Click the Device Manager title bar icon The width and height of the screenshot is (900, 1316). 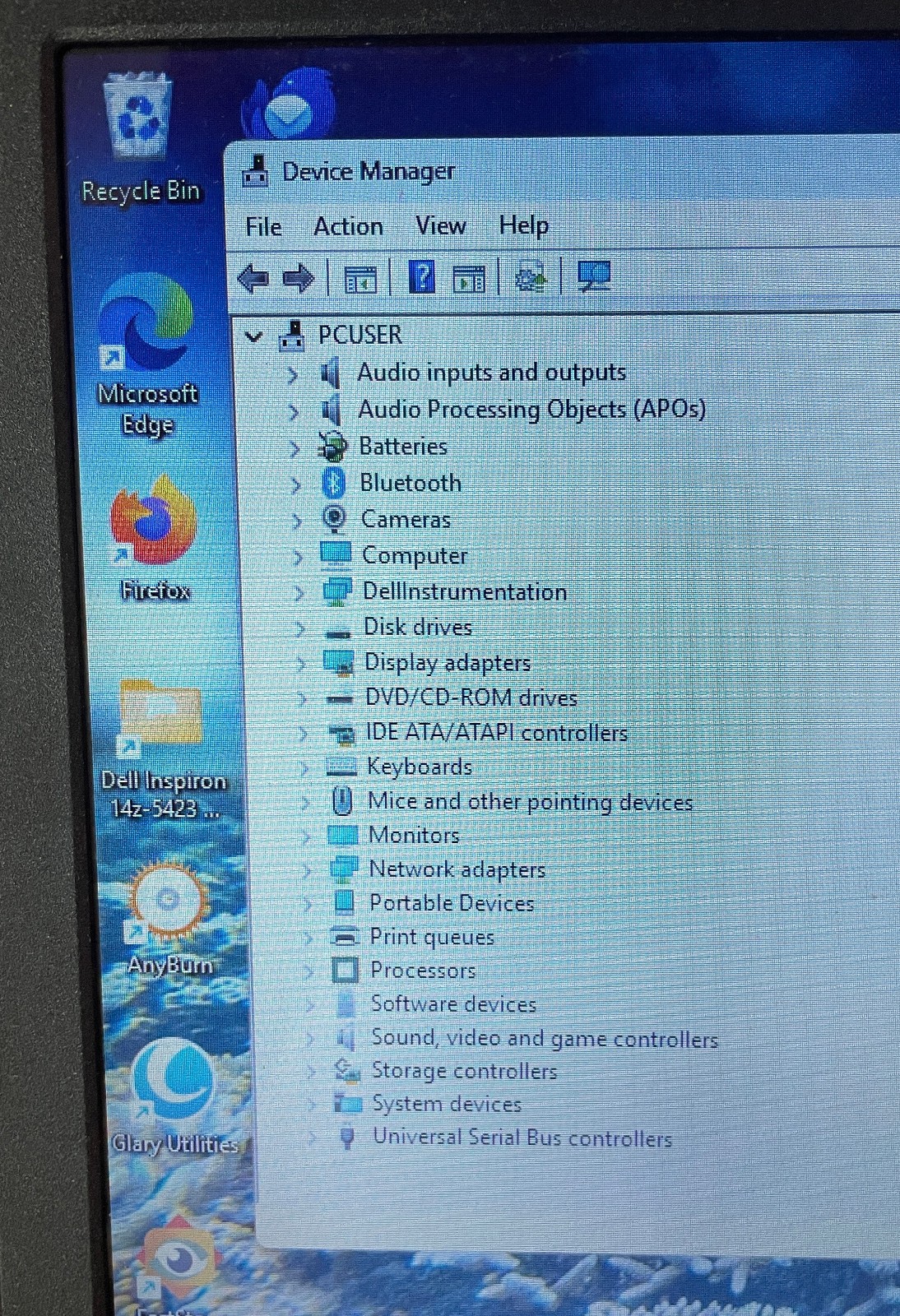click(x=256, y=171)
